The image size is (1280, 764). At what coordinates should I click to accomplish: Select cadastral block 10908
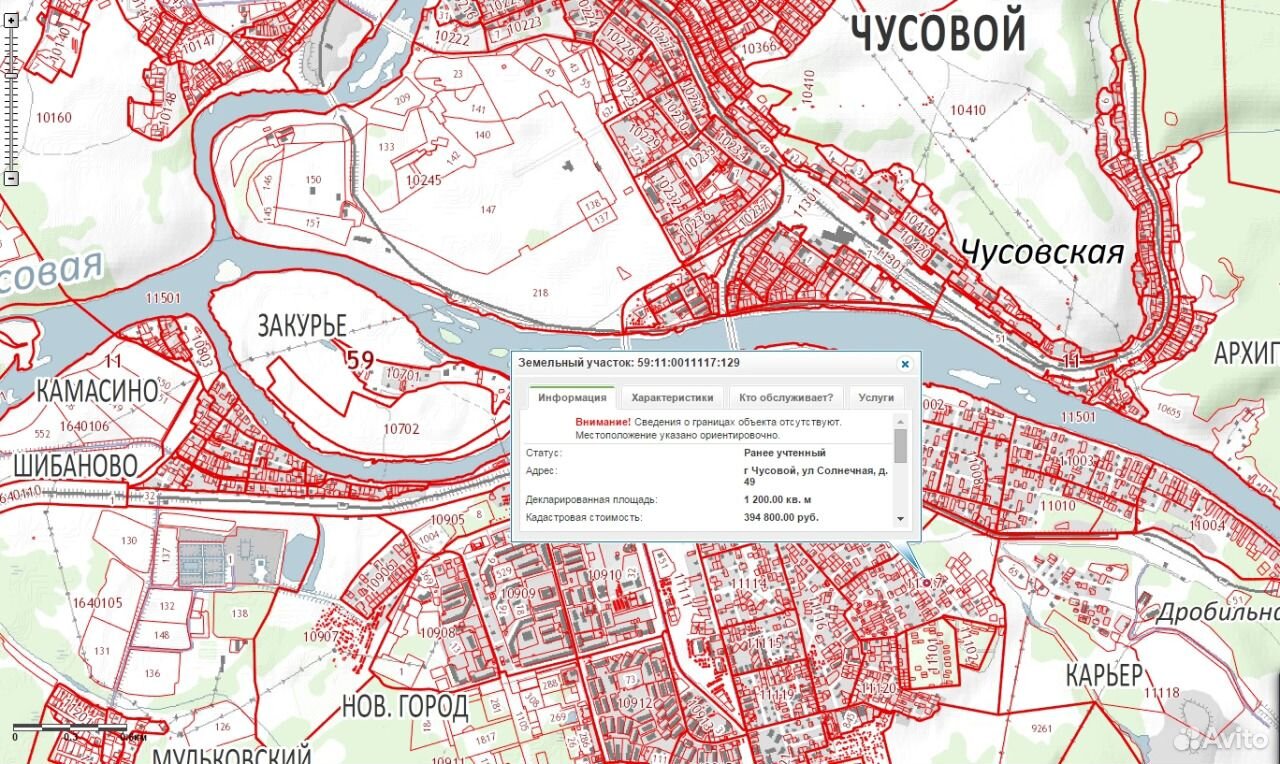[x=437, y=632]
